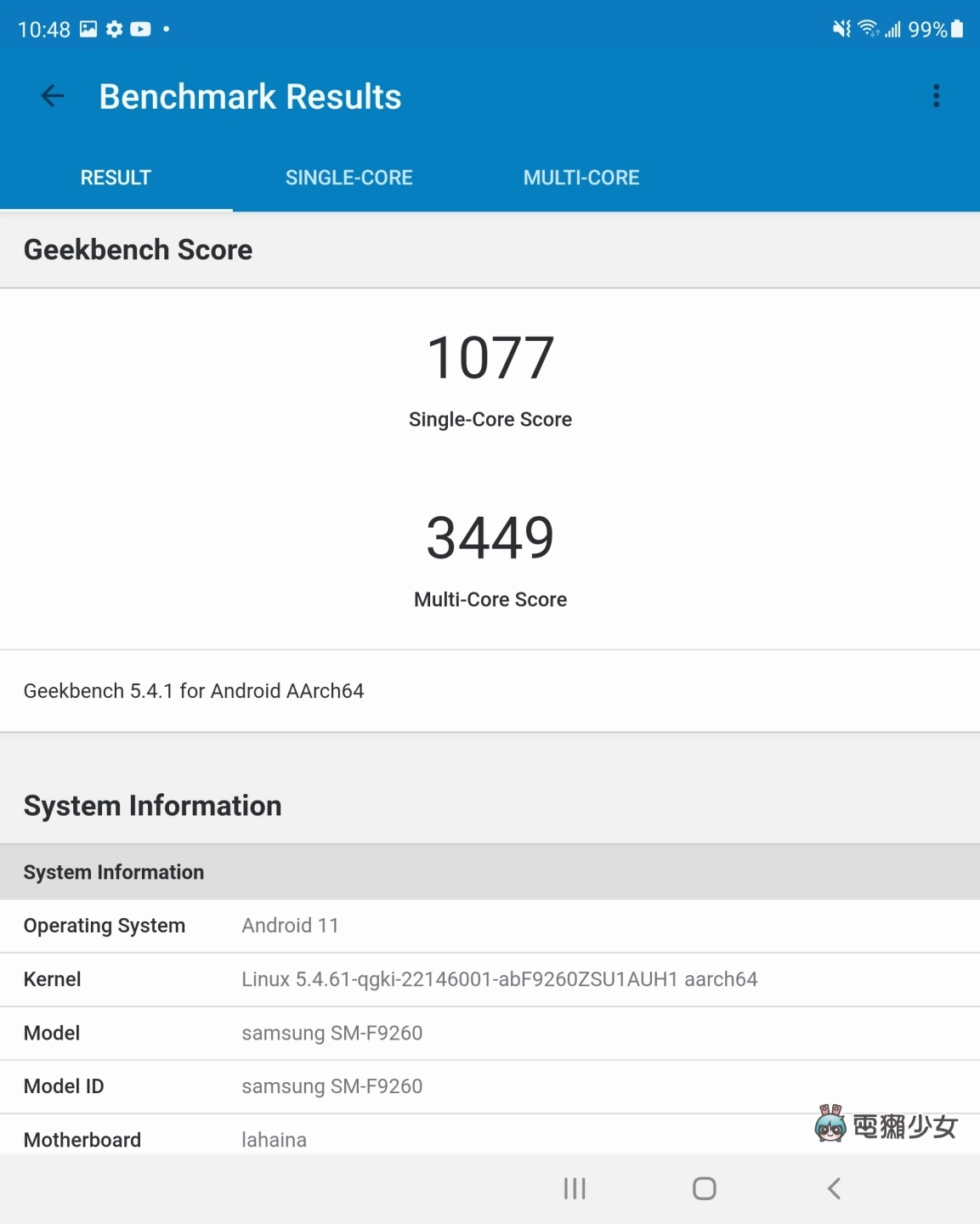Screen dimensions: 980x1224
Task: Tap the muted sound status icon
Action: 841,29
